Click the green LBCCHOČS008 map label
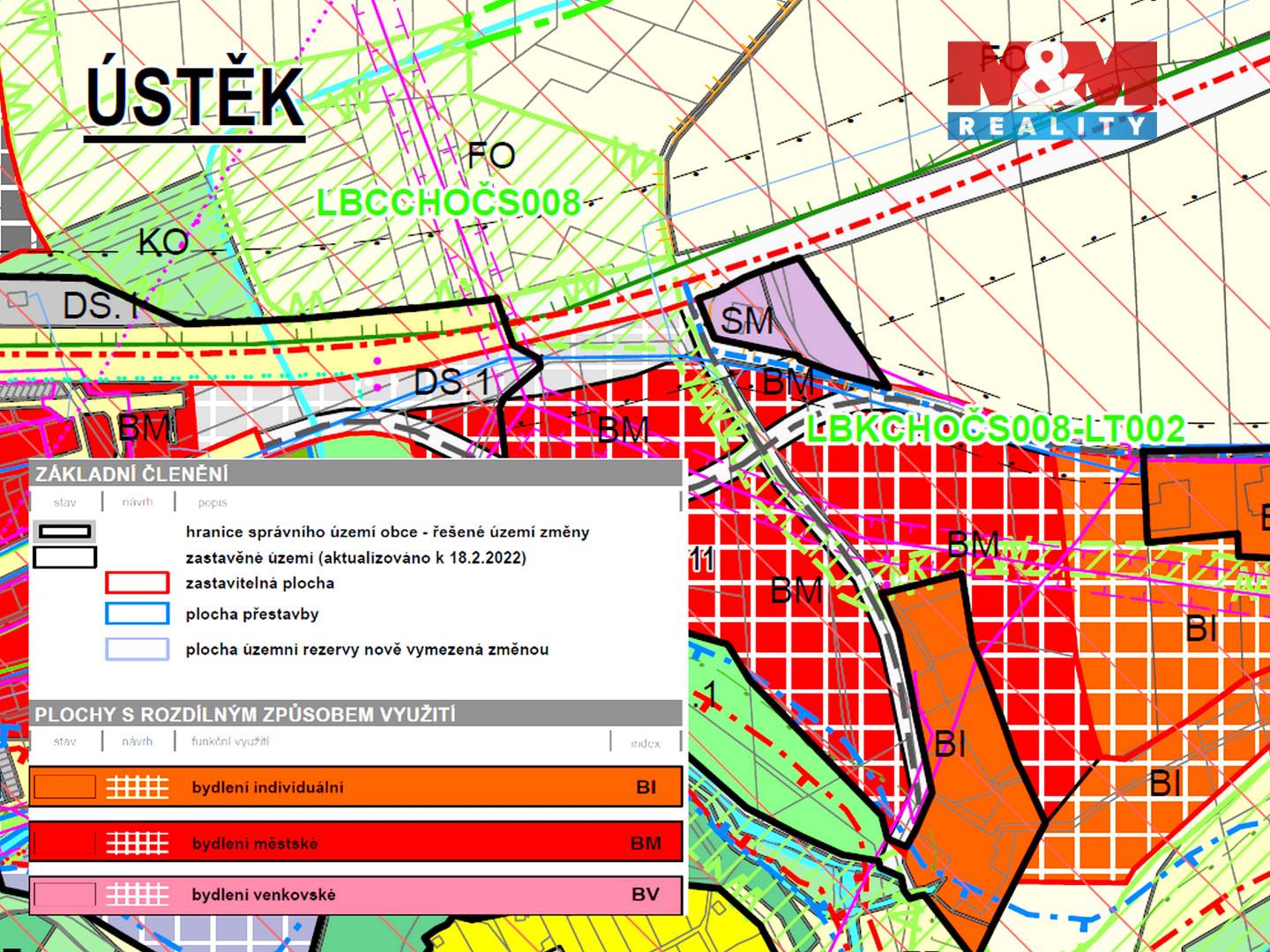Viewport: 1270px width, 952px height. [x=448, y=204]
